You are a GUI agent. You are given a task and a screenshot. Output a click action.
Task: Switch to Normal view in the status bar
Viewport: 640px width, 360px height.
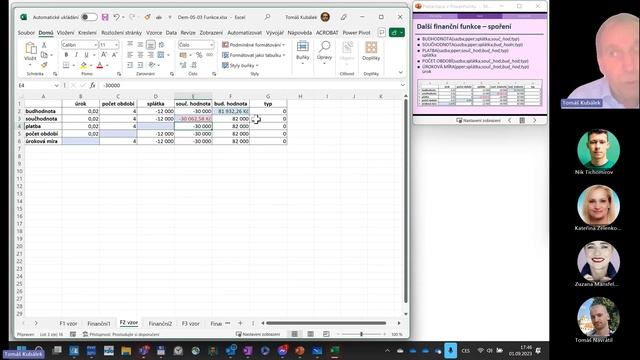tap(294, 334)
